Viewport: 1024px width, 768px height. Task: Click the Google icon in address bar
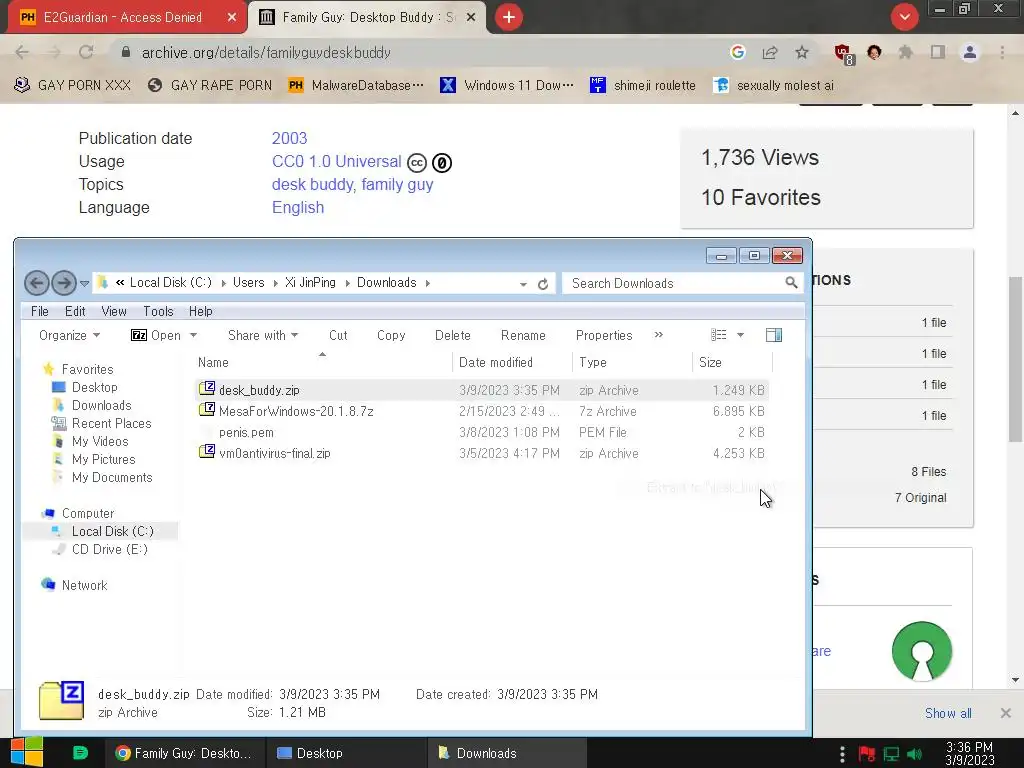[738, 52]
